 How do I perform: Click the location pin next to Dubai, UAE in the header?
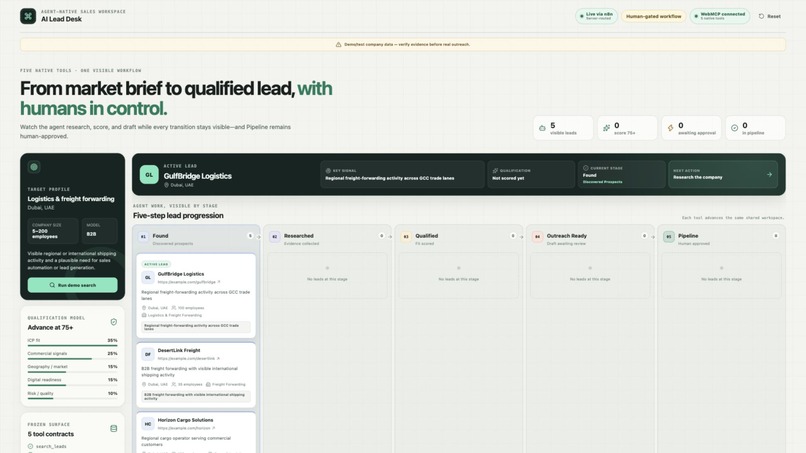[x=167, y=185]
